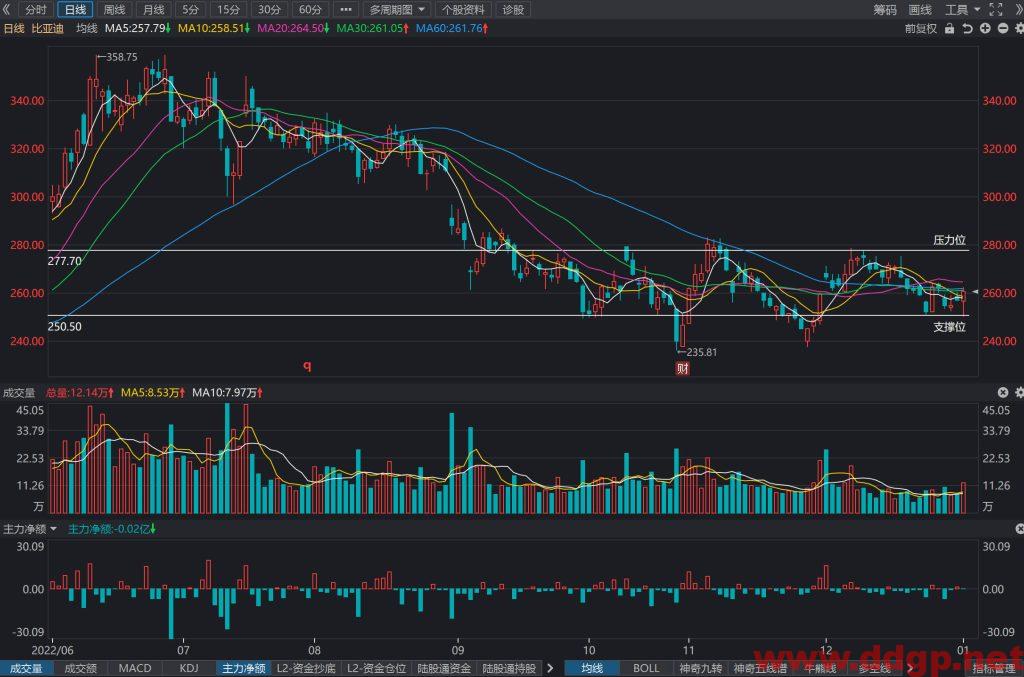Toggle the chart lock icon
Image resolution: width=1024 pixels, height=677 pixels.
tap(950, 29)
